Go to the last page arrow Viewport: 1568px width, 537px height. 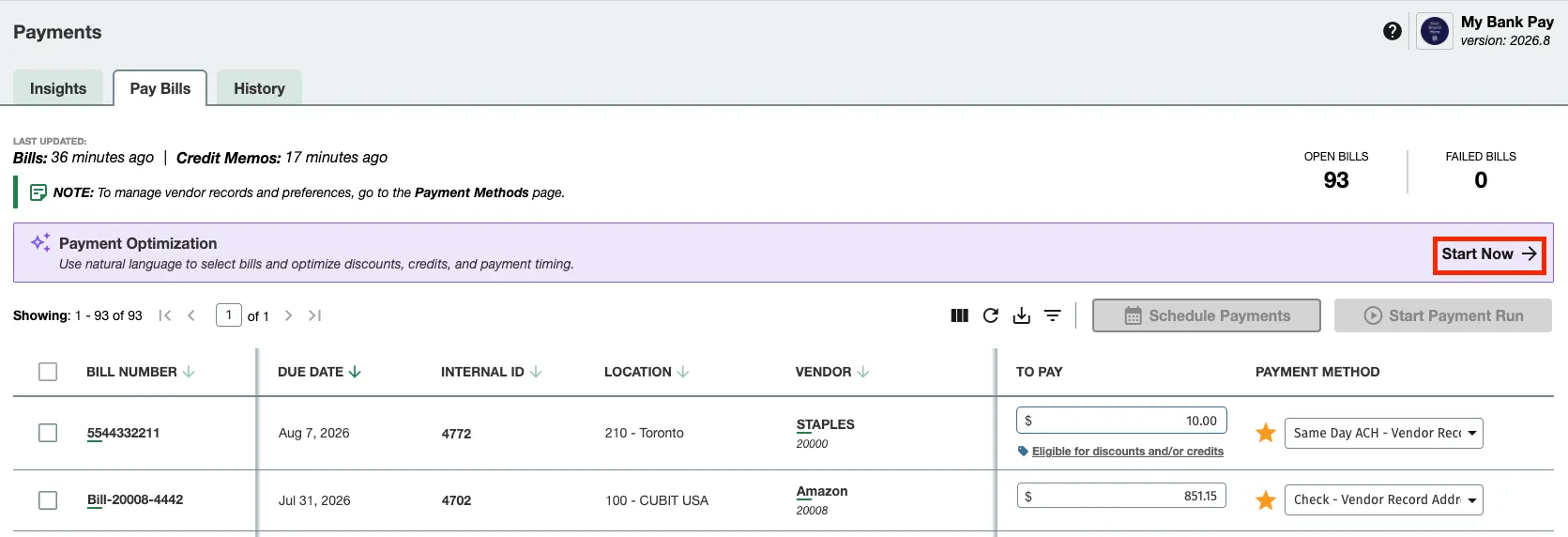(x=315, y=315)
